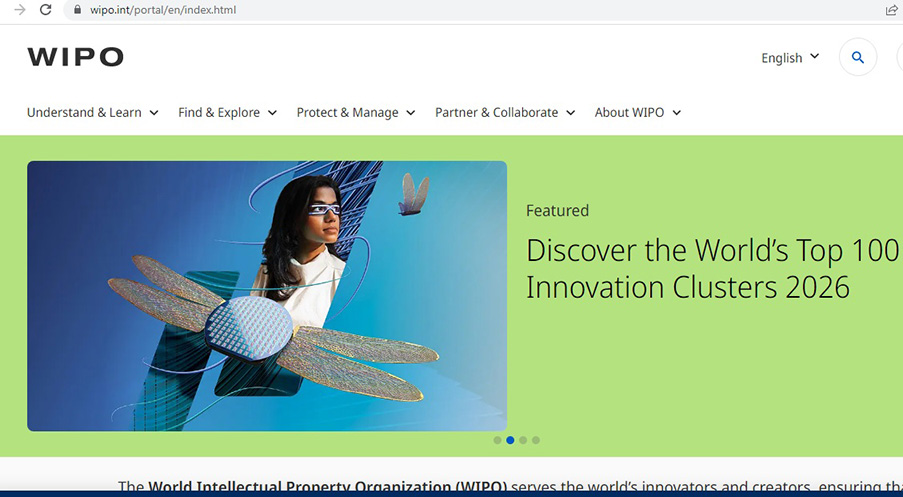The height and width of the screenshot is (497, 903).
Task: Click the share page icon in address bar
Action: tap(891, 10)
